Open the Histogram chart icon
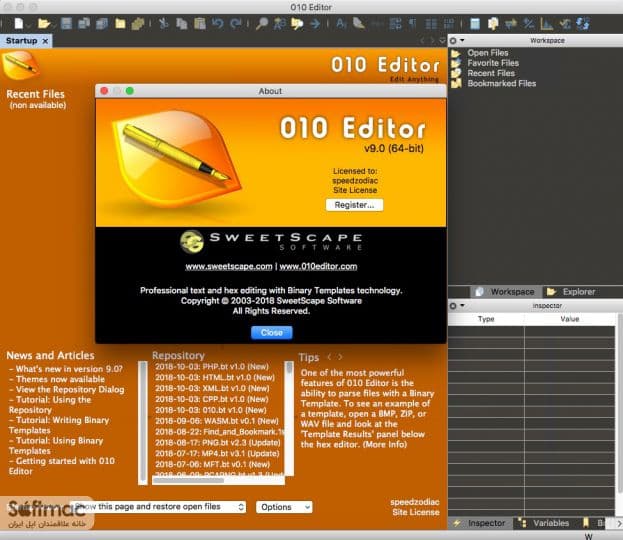The image size is (623, 540). 547,23
